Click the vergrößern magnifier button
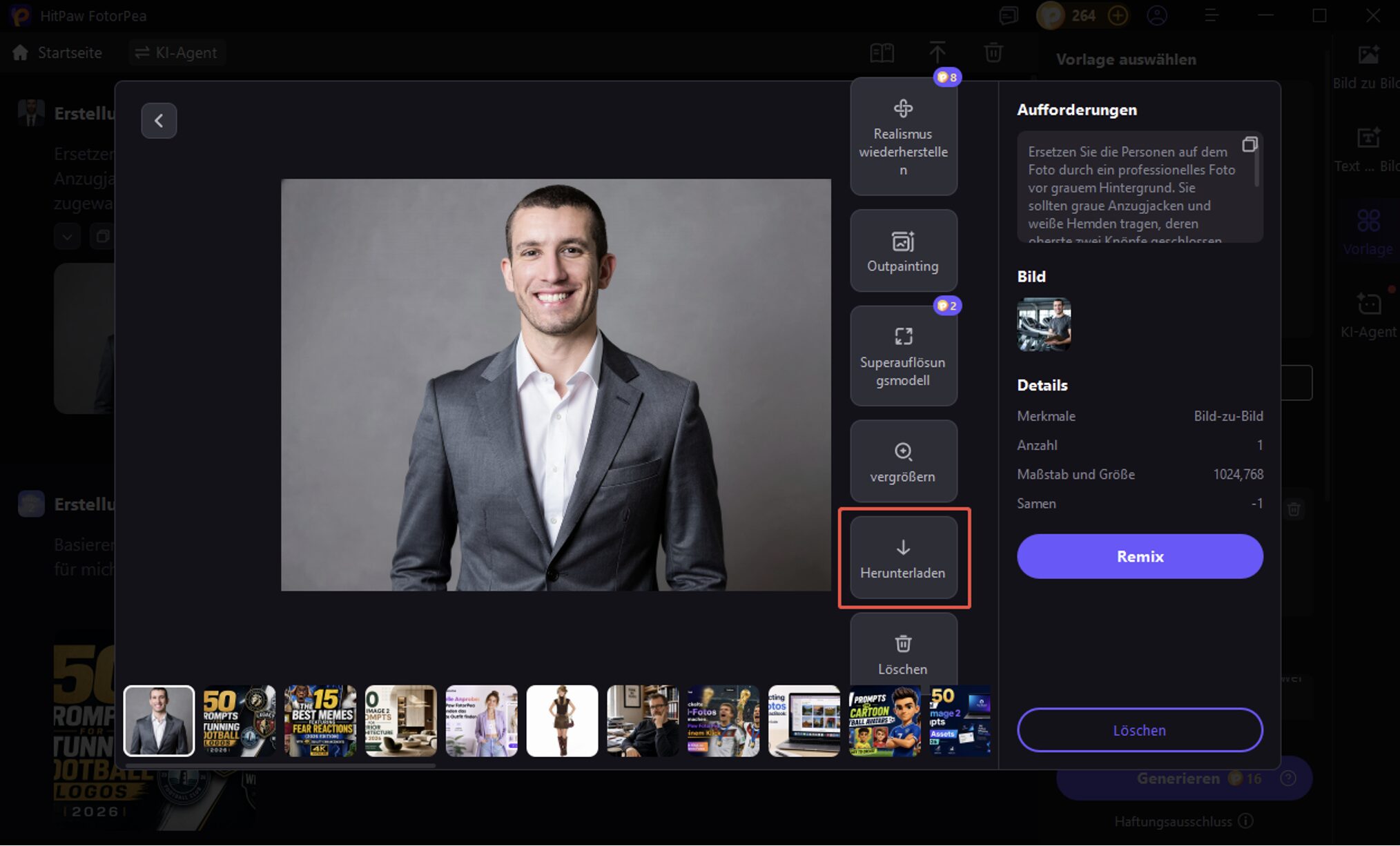The height and width of the screenshot is (846, 1400). pyautogui.click(x=903, y=462)
